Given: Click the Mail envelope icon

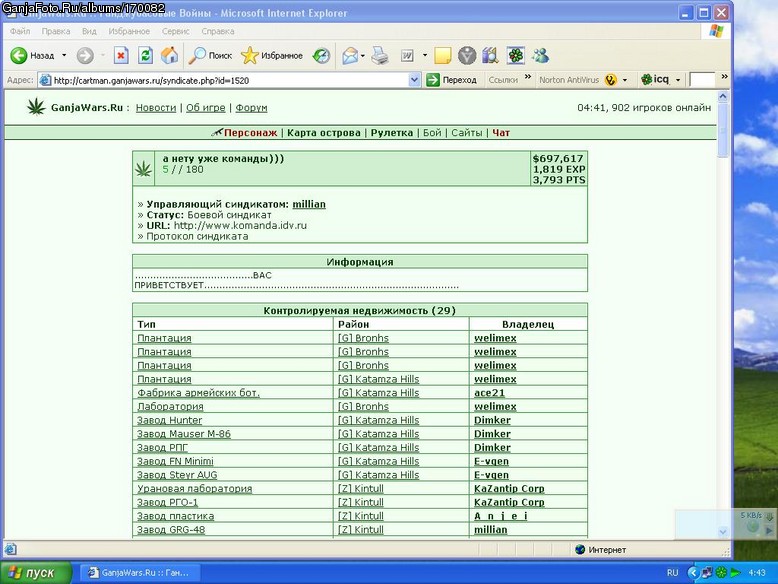Looking at the screenshot, I should coord(350,56).
